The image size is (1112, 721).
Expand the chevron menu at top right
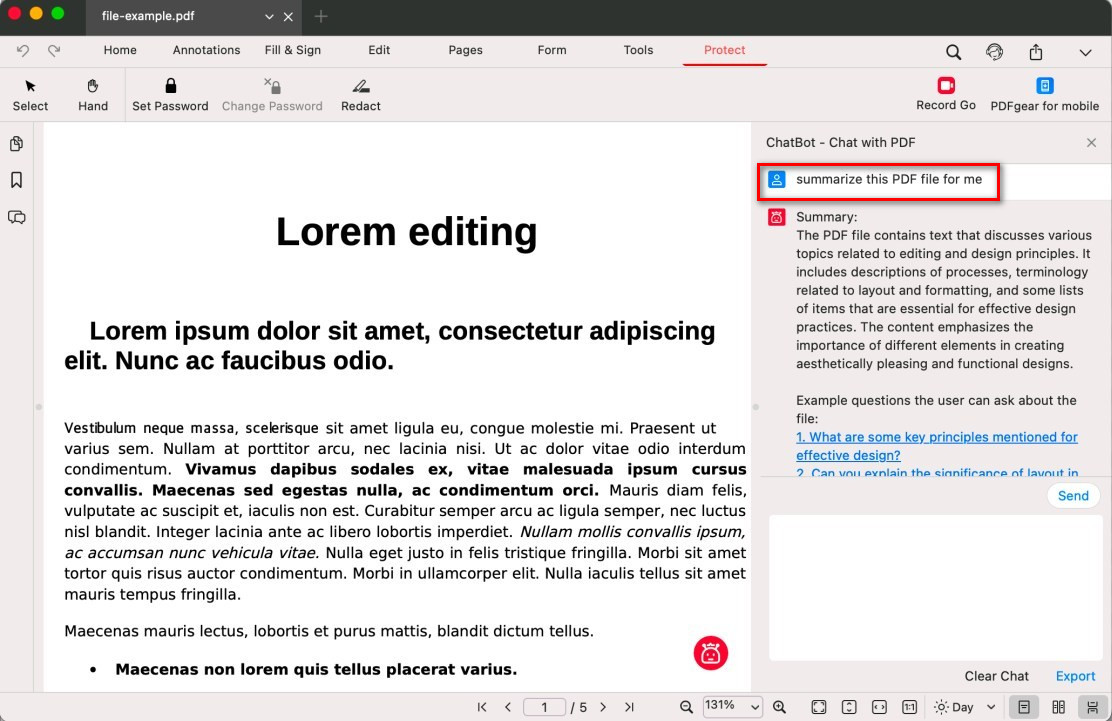(x=1085, y=52)
